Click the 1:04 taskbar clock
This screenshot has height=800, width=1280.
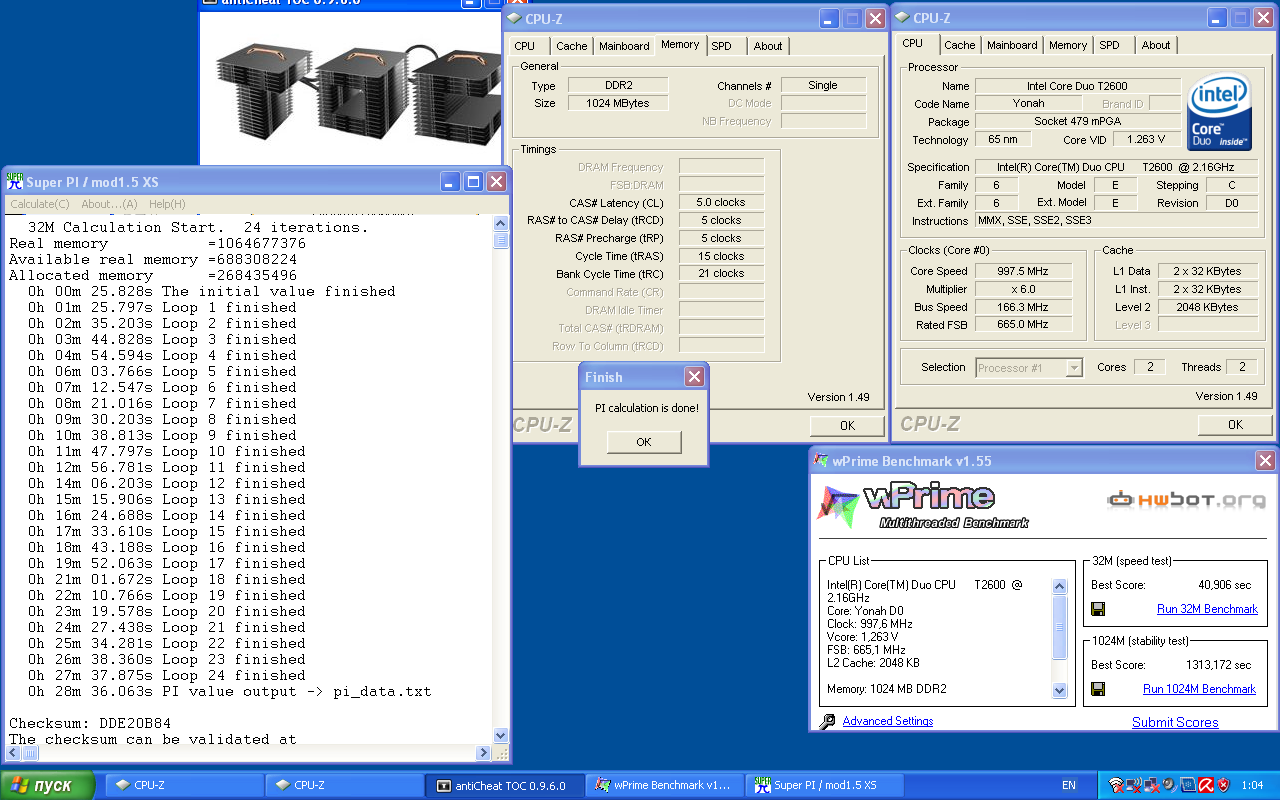pyautogui.click(x=1252, y=785)
